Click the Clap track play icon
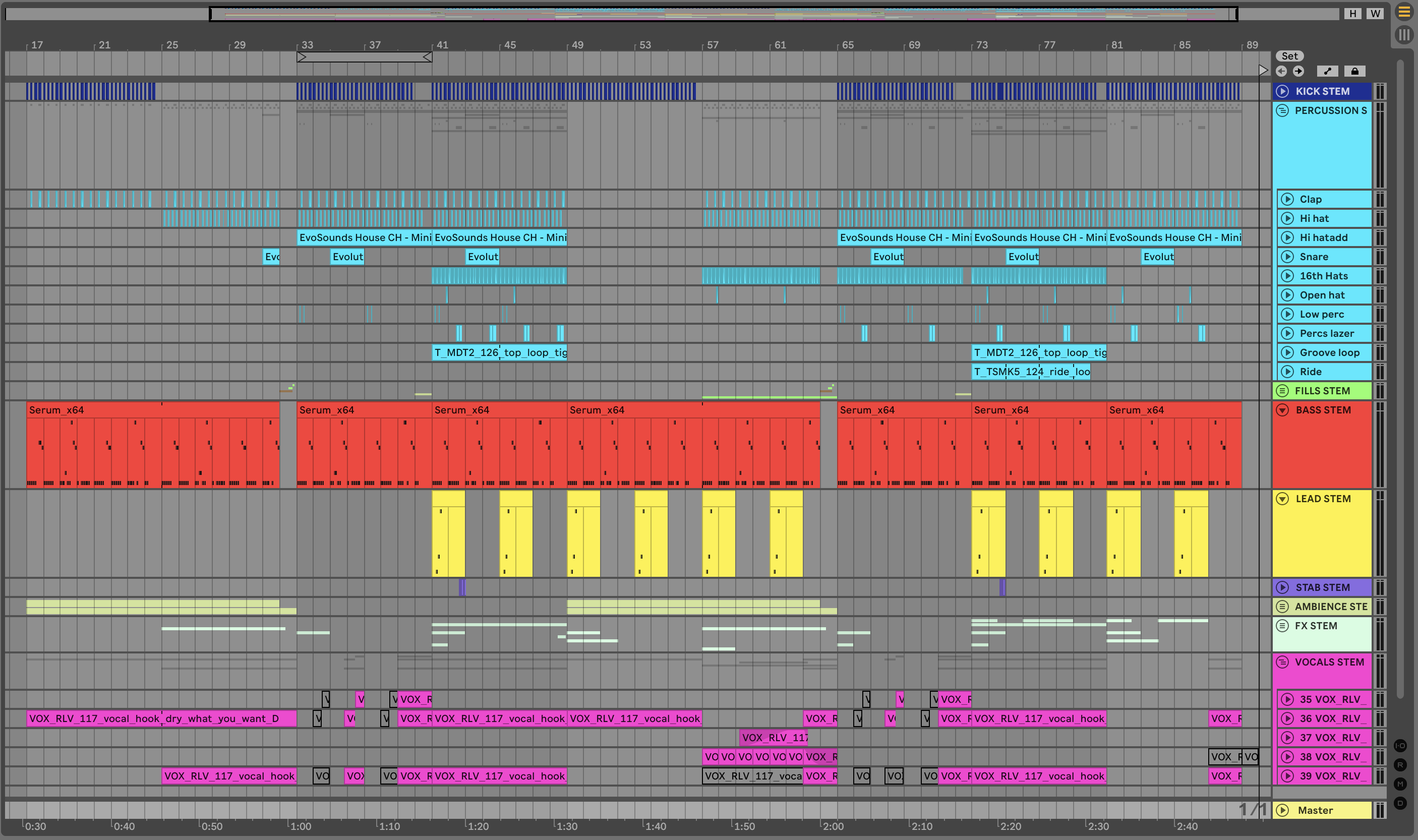The image size is (1418, 840). [1287, 199]
